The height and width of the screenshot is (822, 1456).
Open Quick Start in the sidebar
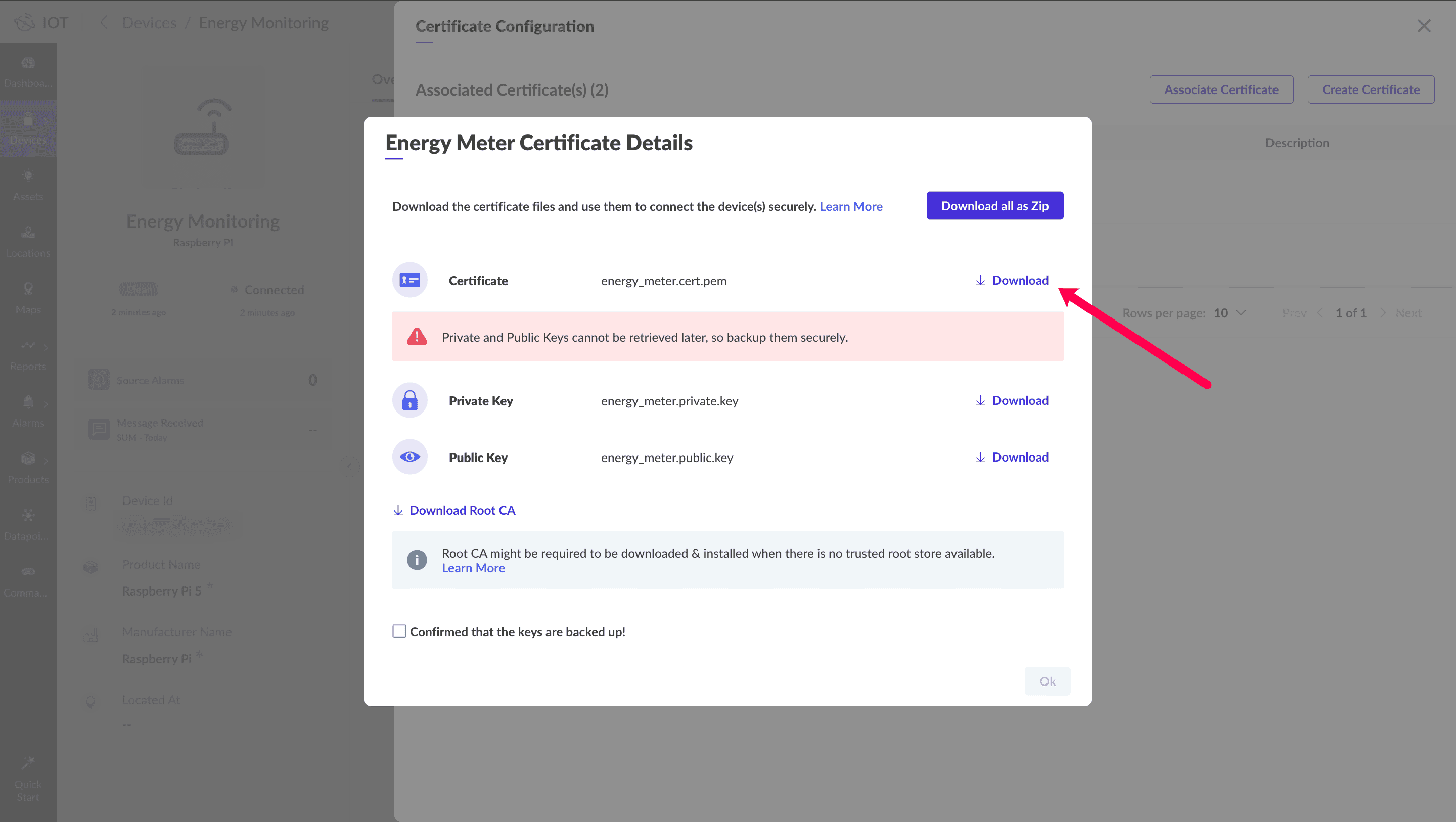(28, 779)
